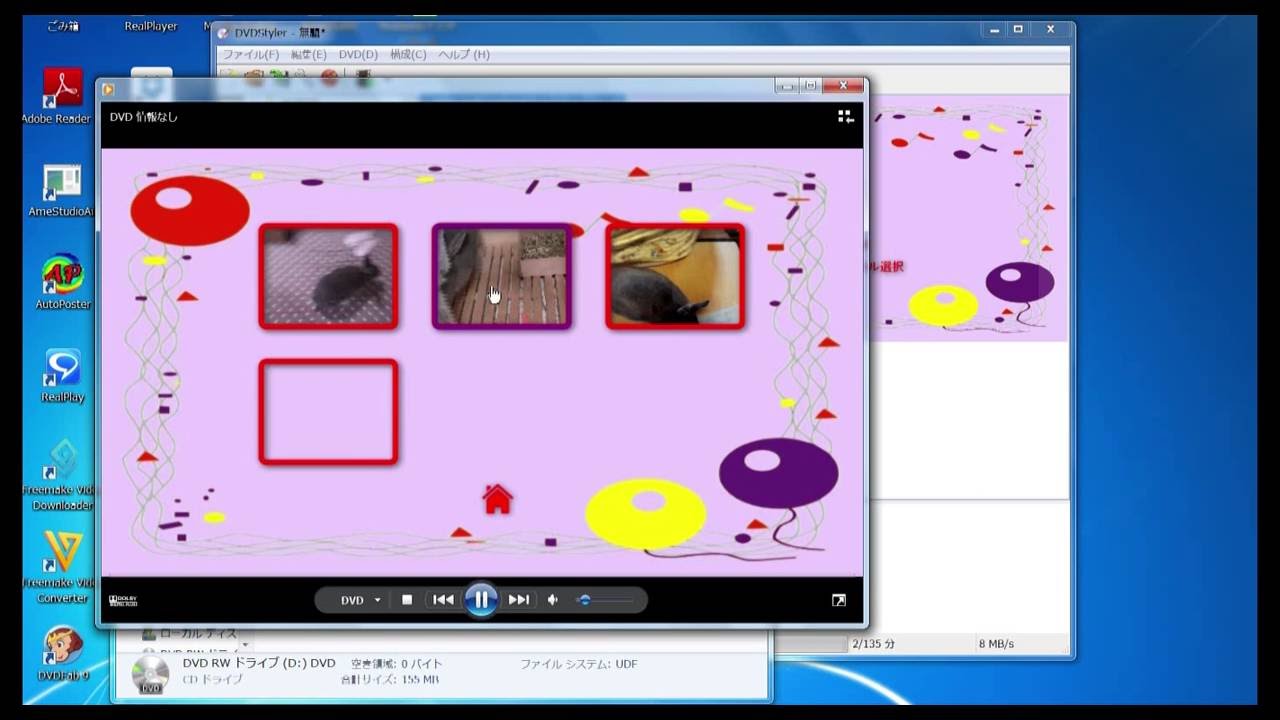The image size is (1280, 720).
Task: Close the DVD player window
Action: 843,86
